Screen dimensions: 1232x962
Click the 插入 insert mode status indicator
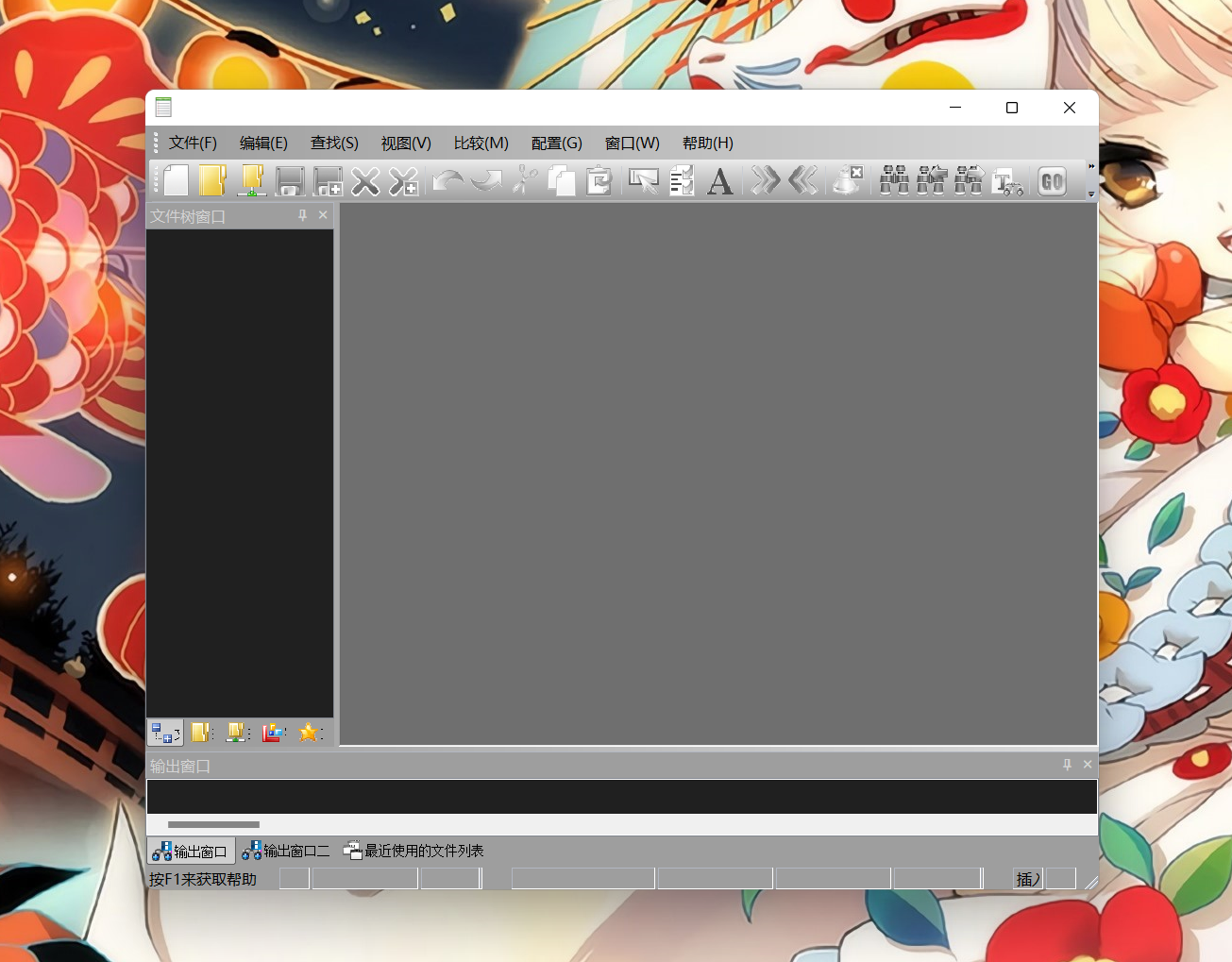1028,879
